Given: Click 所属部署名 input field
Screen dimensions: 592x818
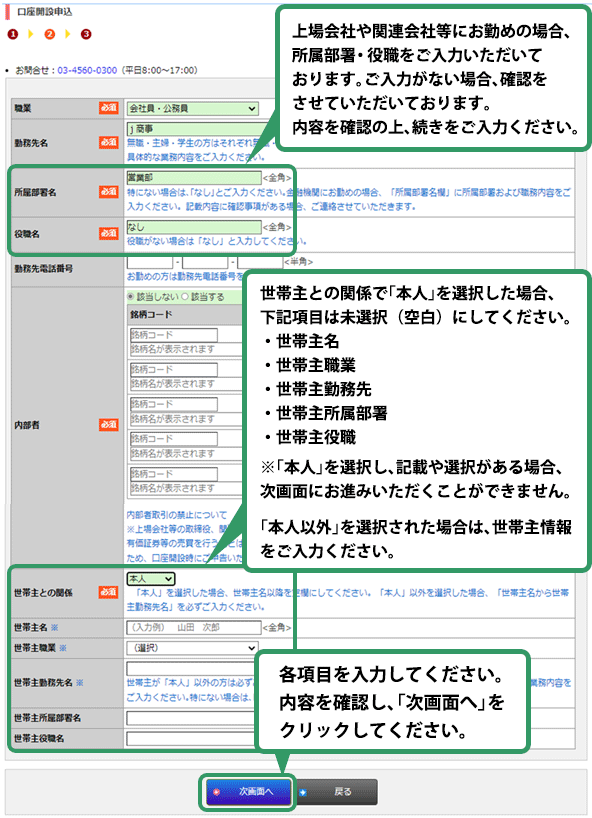Looking at the screenshot, I should [194, 177].
